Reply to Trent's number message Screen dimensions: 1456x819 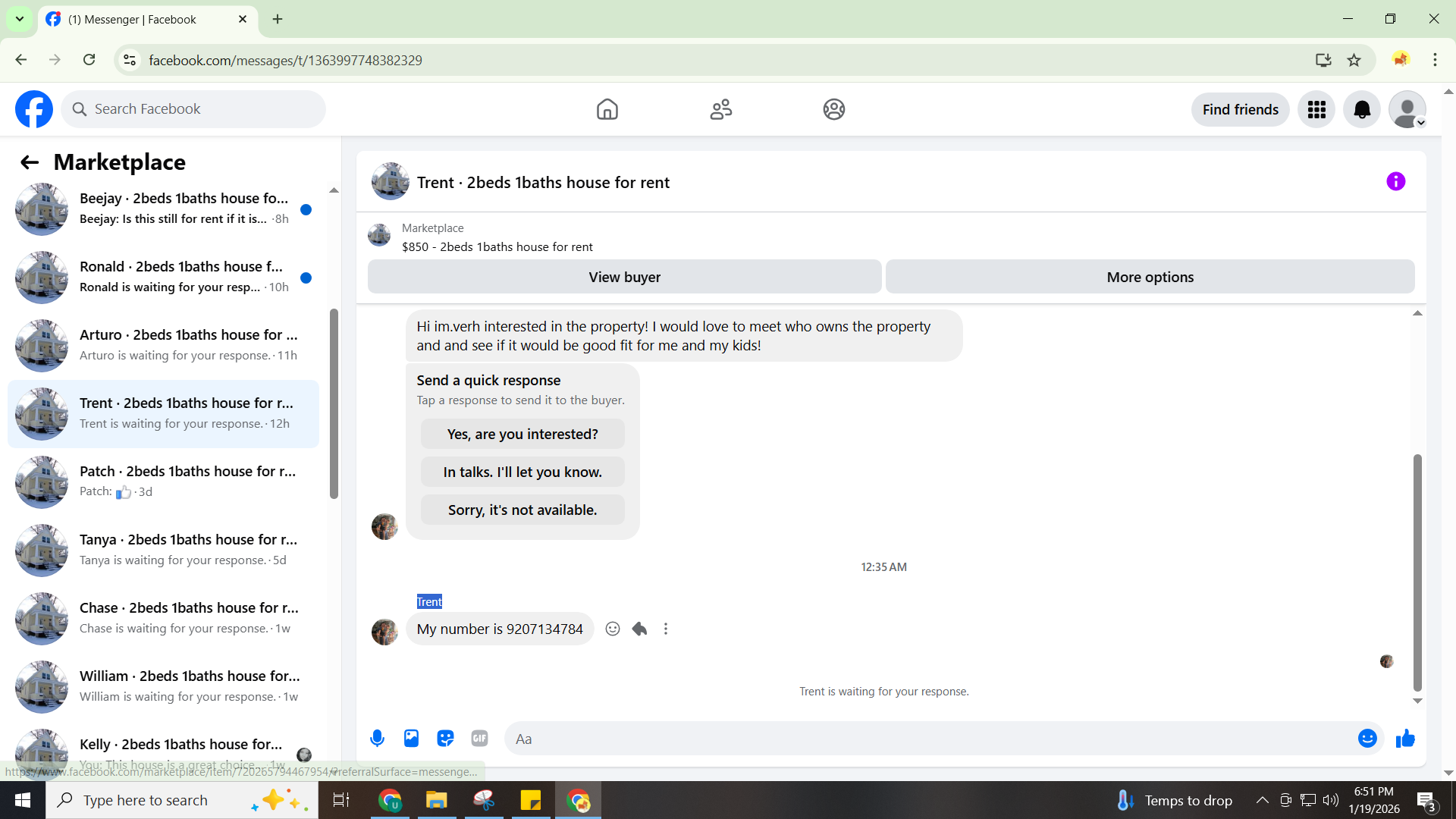[639, 629]
